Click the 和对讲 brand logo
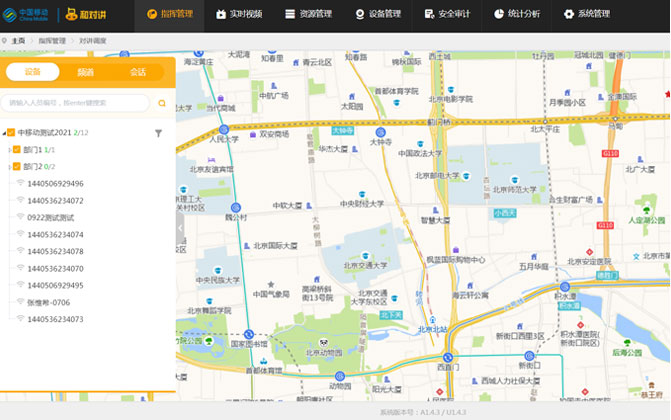This screenshot has height=420, width=671. point(86,15)
